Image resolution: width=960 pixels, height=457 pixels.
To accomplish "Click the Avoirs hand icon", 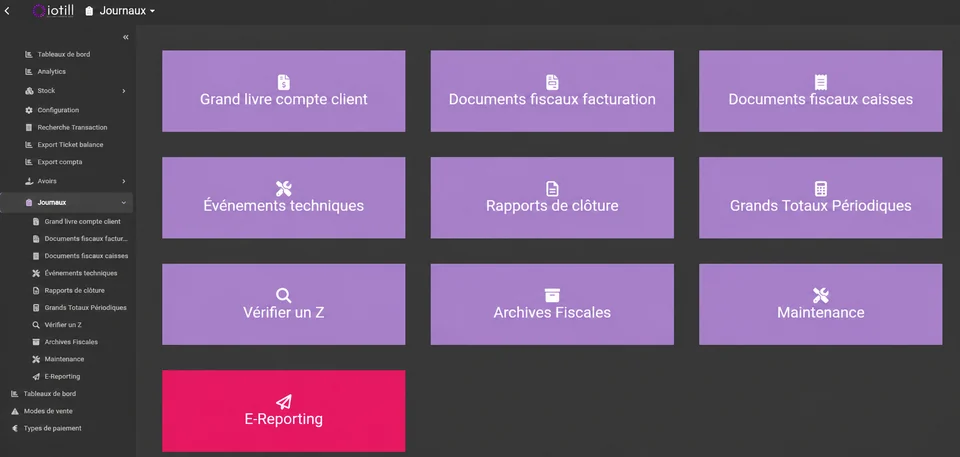I will [x=29, y=181].
